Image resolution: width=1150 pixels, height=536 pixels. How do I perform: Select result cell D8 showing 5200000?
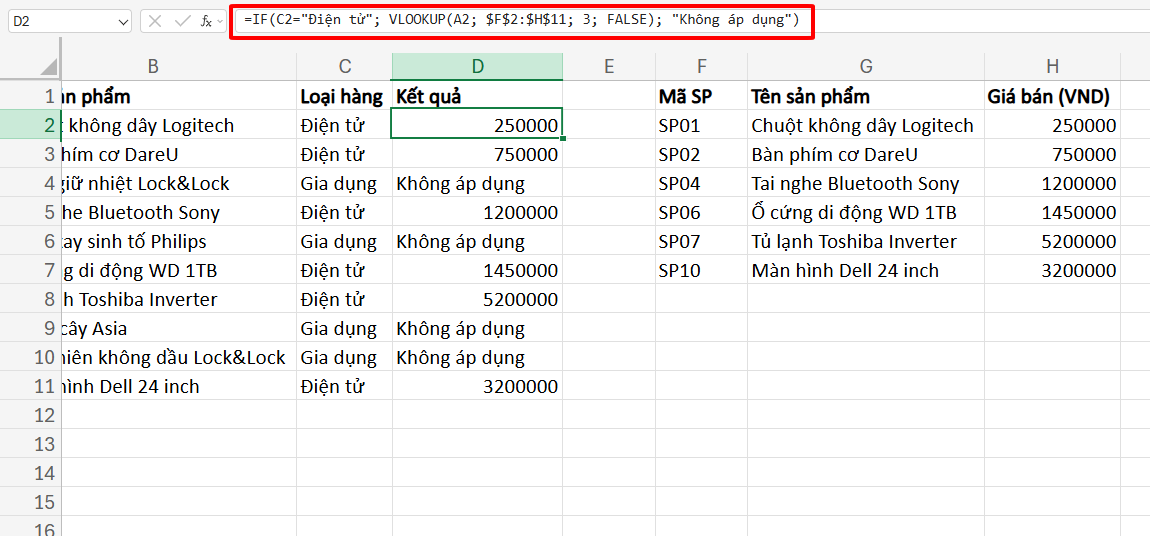[477, 299]
